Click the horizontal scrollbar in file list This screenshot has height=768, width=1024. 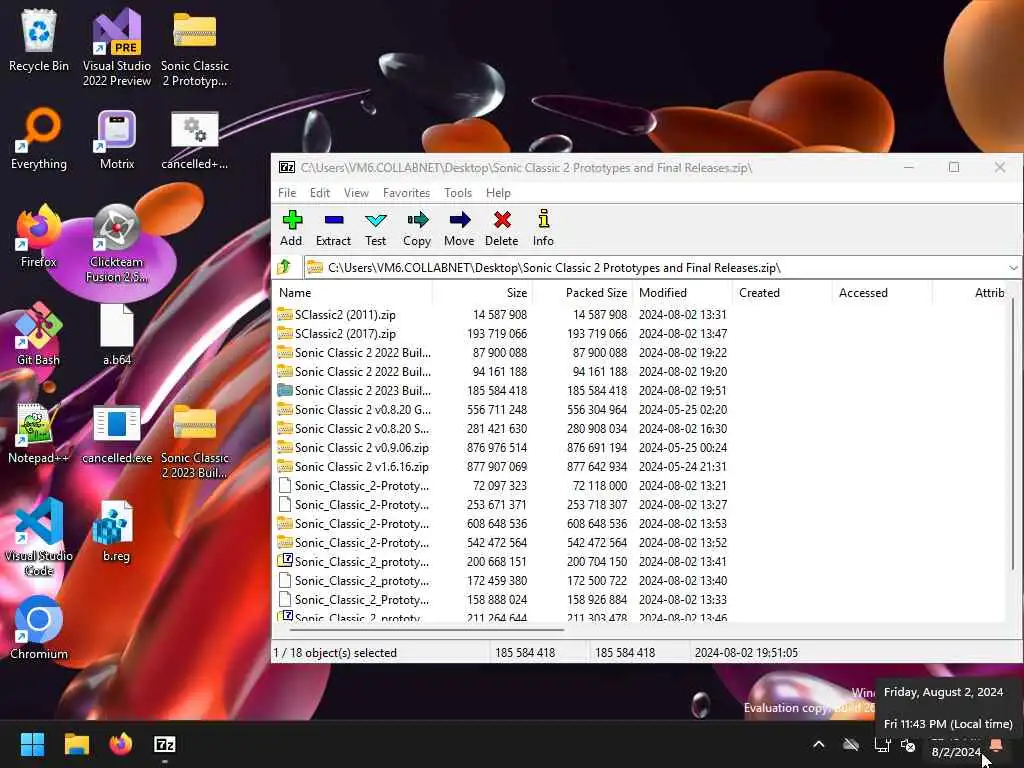click(x=426, y=630)
